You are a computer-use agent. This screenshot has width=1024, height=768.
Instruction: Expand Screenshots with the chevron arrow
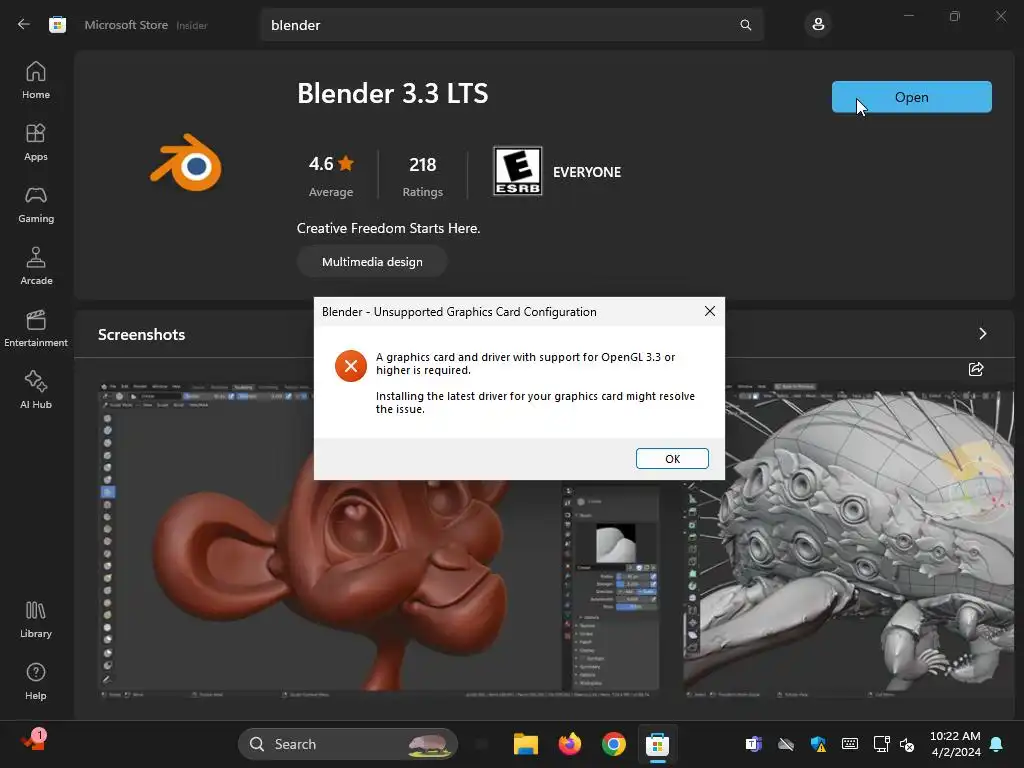pos(983,334)
